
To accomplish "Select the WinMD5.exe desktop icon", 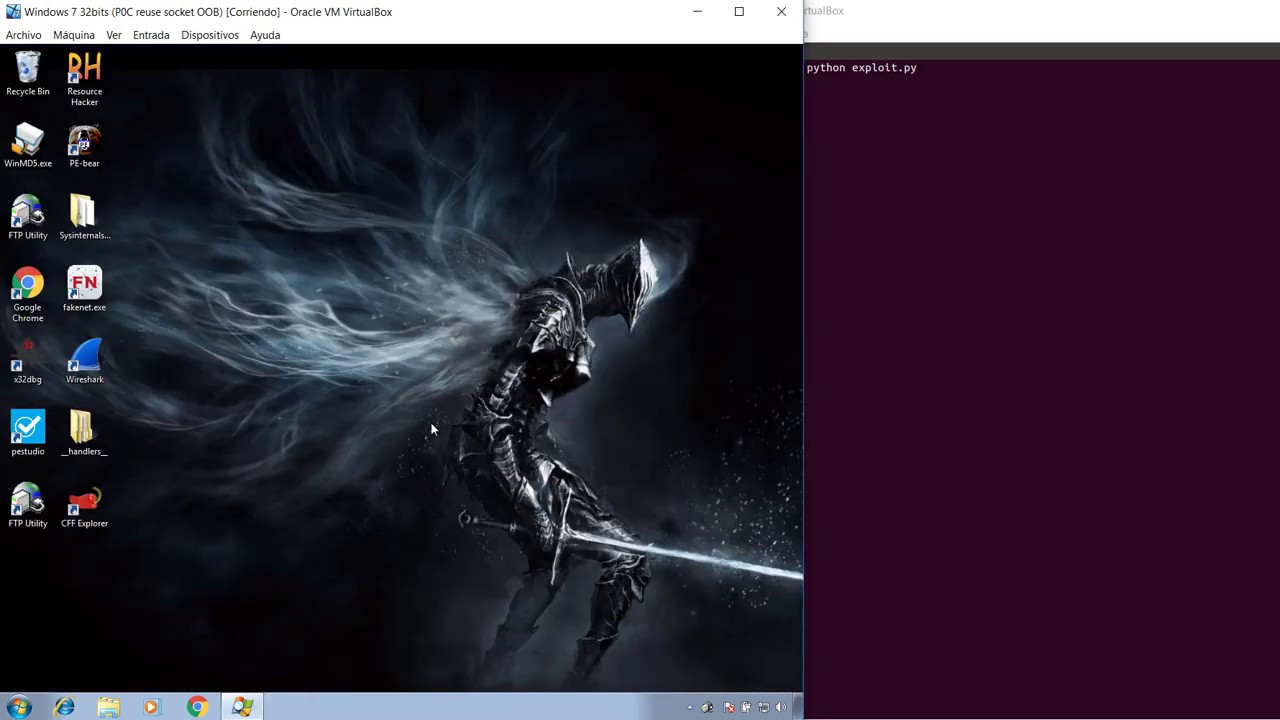I will (x=28, y=146).
